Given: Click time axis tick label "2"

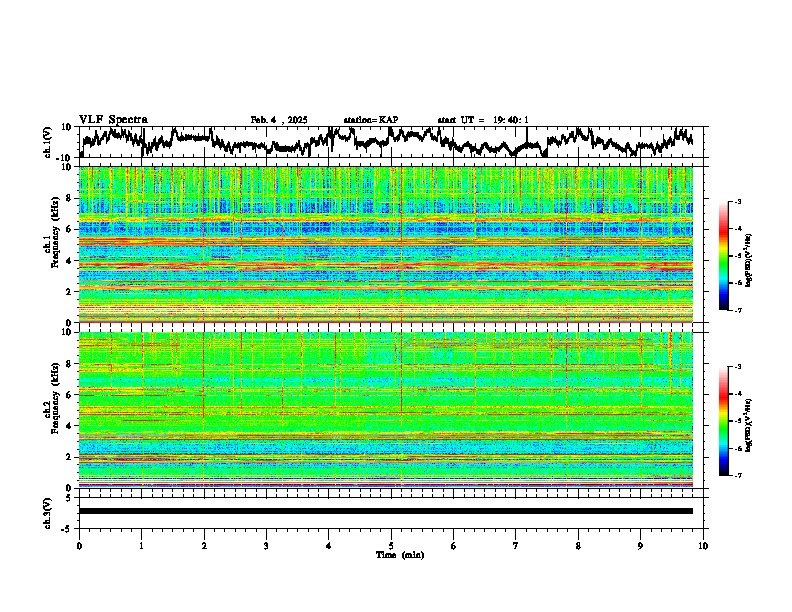Looking at the screenshot, I should (204, 546).
